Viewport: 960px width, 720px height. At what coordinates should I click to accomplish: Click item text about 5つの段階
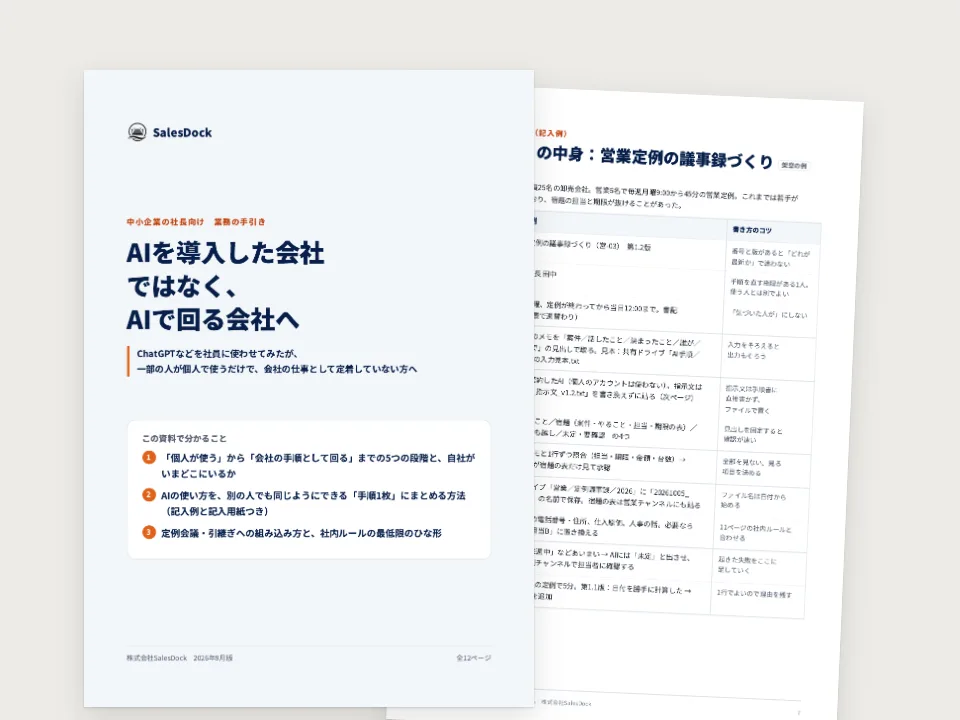pyautogui.click(x=318, y=465)
